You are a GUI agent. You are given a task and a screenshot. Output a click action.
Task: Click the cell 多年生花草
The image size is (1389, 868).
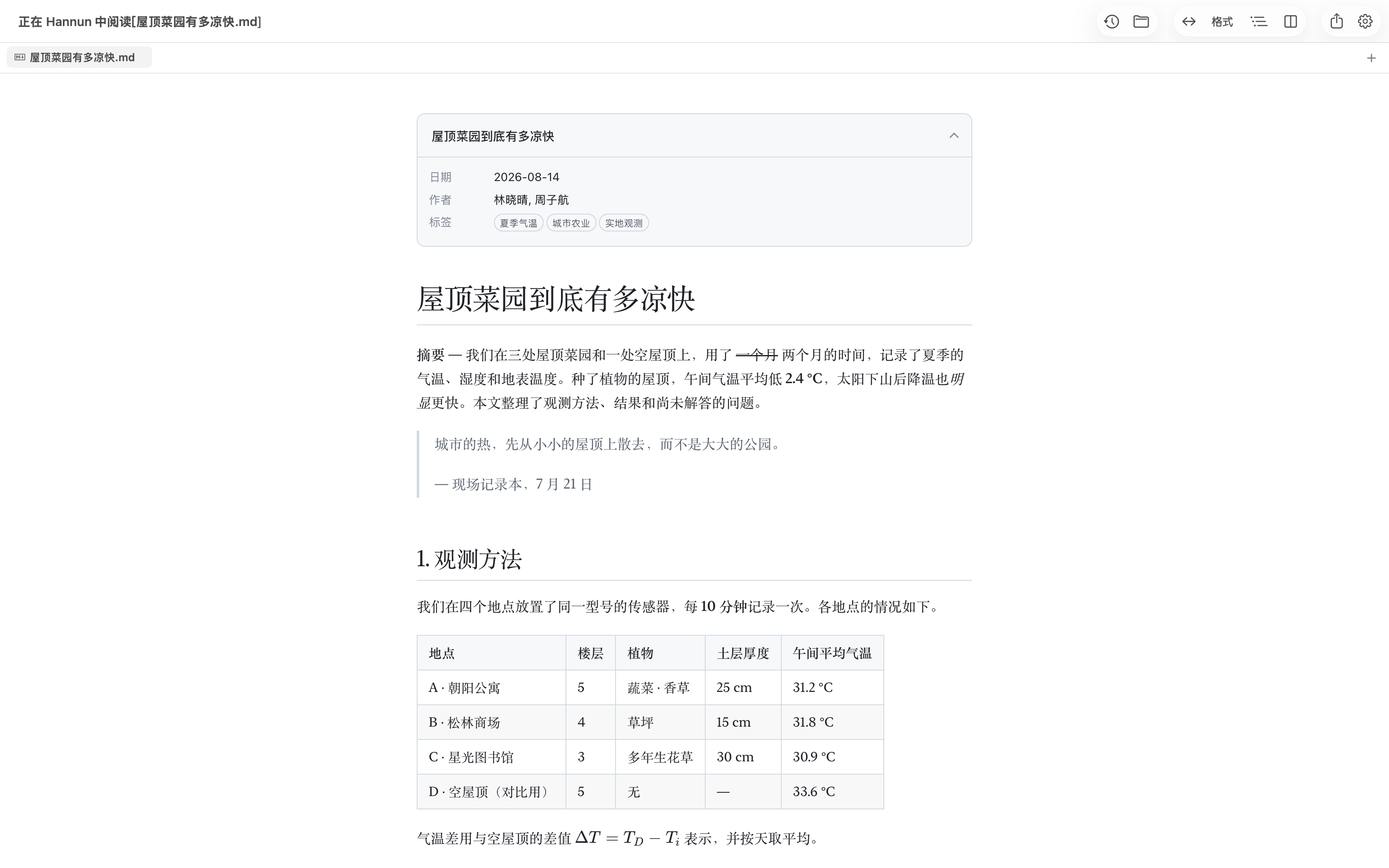660,757
